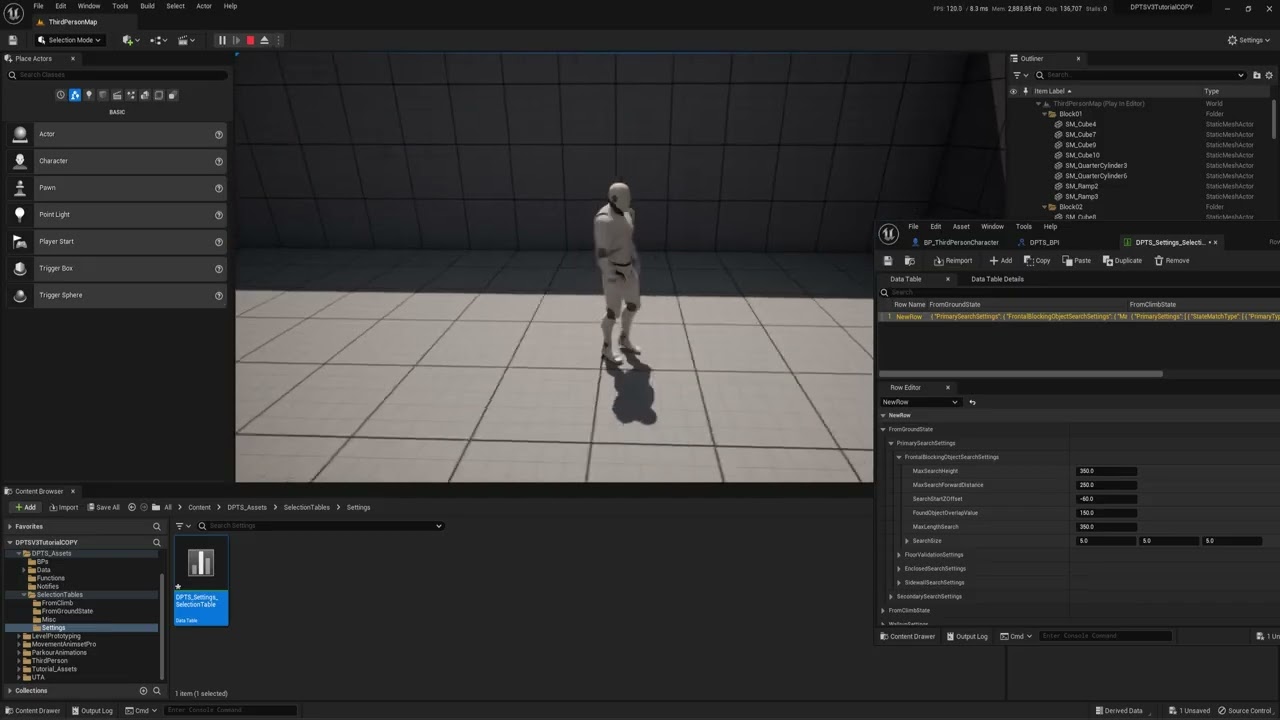Click the FoundObjectOverlapValue field

(1106, 513)
